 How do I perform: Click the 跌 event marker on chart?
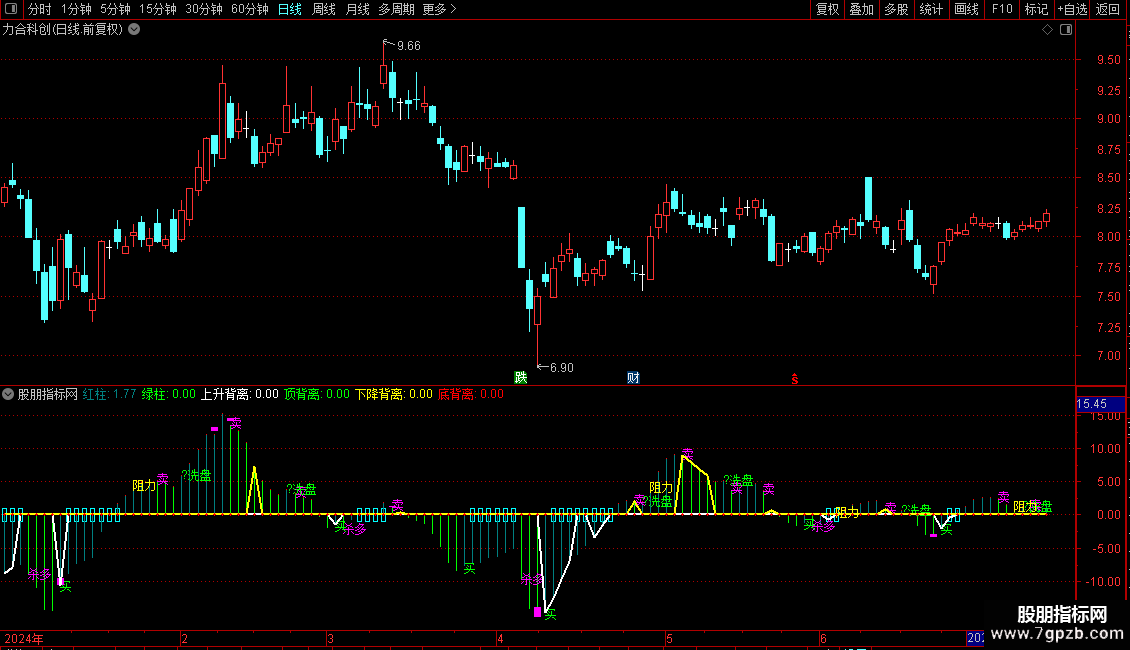point(520,378)
